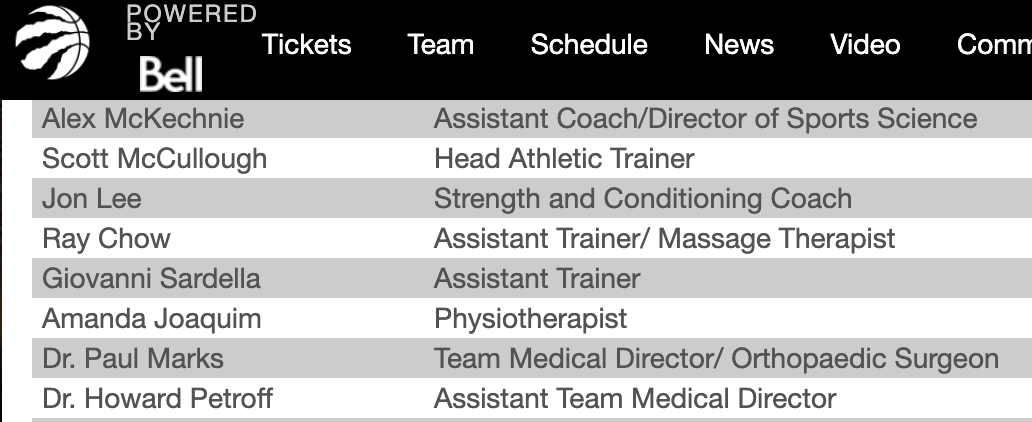Viewport: 1032px width, 422px height.
Task: Click the Raptors basketball logo
Action: pos(52,42)
